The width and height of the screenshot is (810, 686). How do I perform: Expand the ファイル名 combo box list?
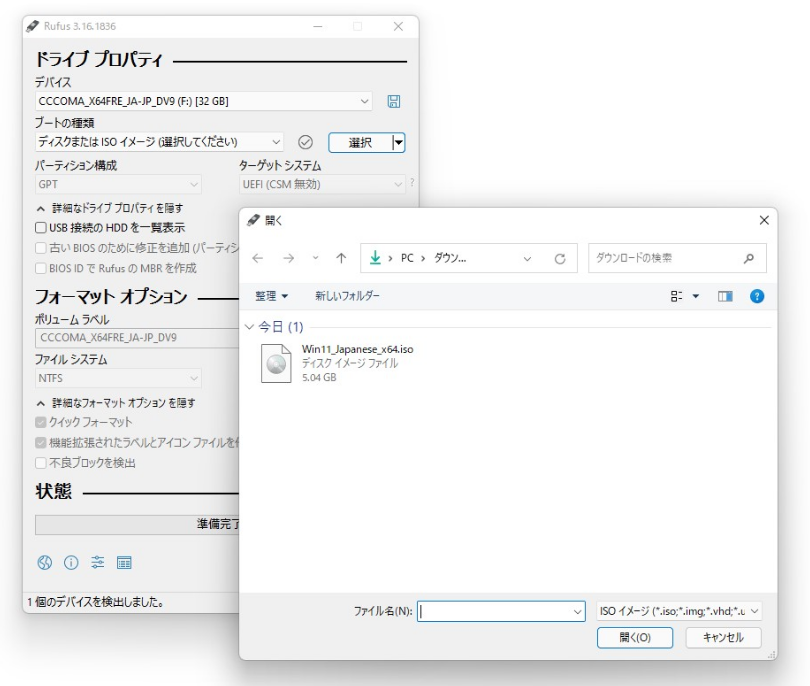[578, 612]
